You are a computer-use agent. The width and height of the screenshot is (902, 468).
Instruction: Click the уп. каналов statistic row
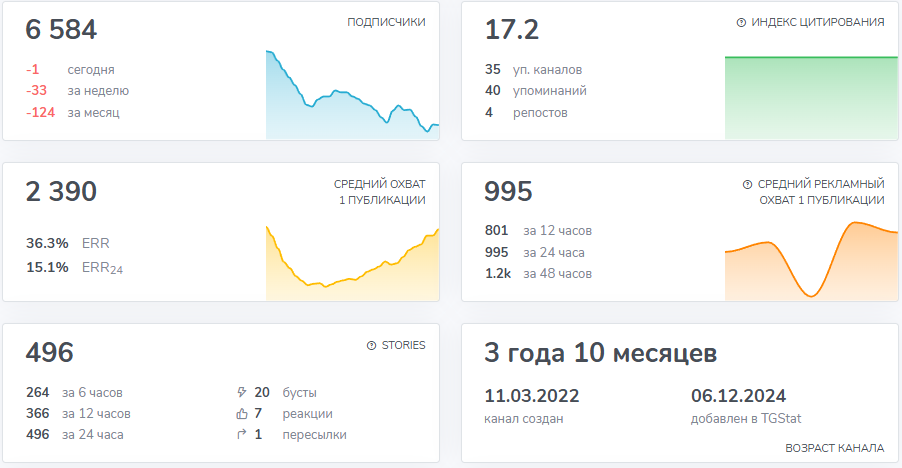click(x=533, y=70)
